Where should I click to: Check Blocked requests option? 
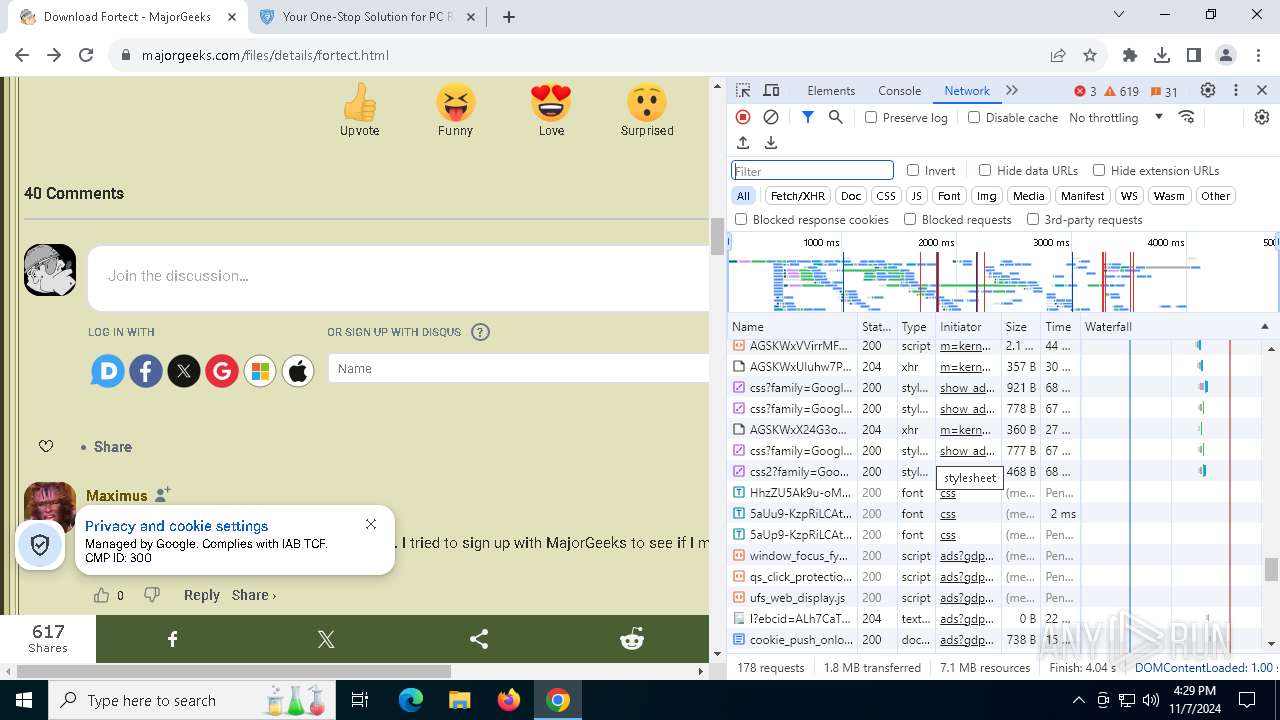coord(910,219)
